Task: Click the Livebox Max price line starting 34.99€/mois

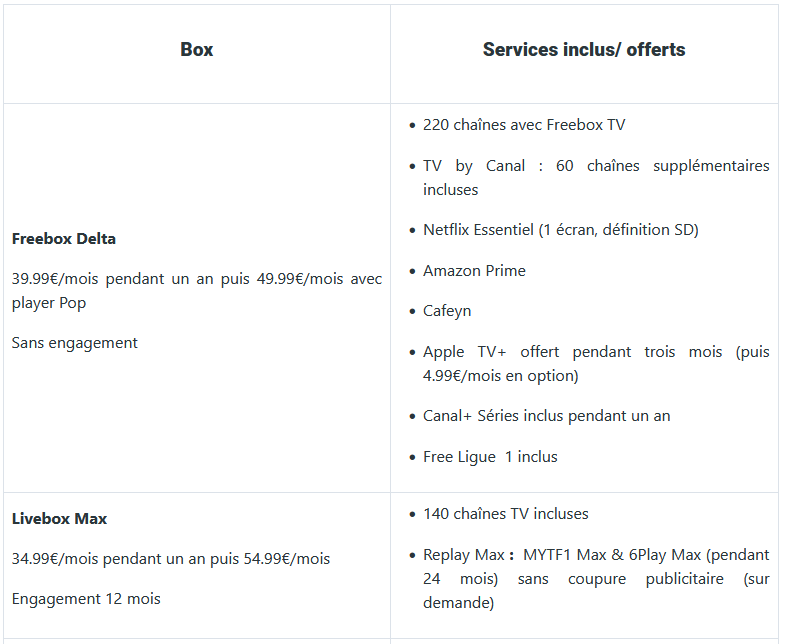Action: (x=171, y=559)
